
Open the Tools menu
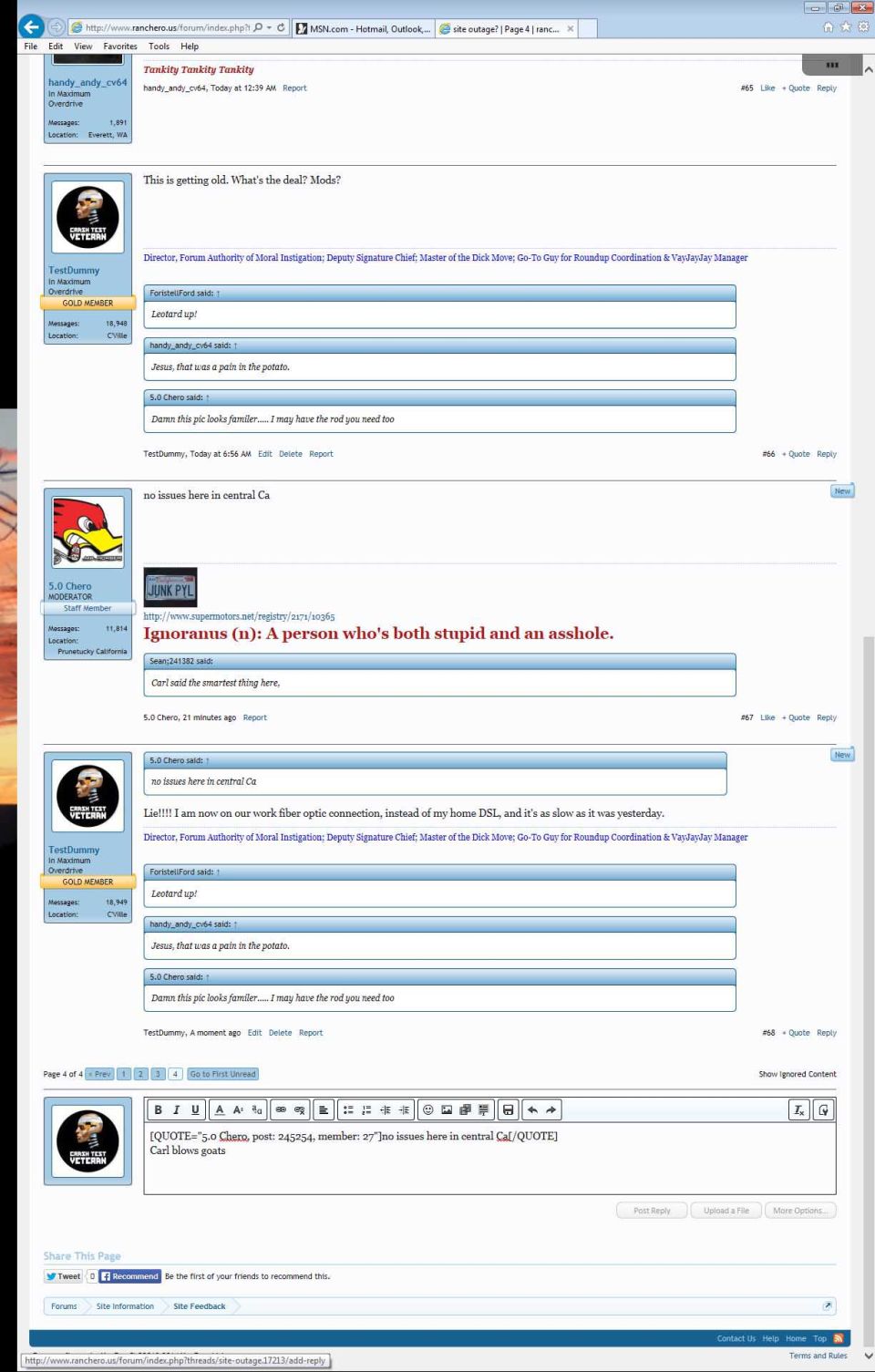click(x=159, y=46)
